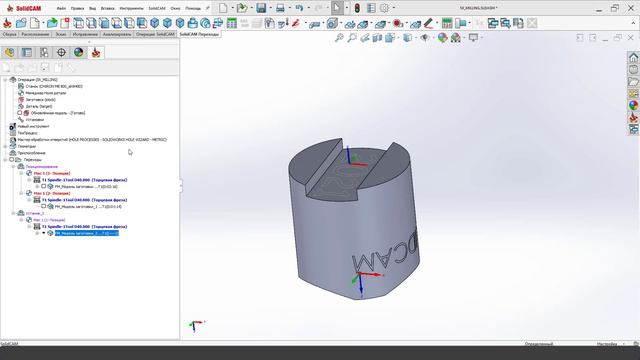Click the Настройка status bar entry
The image size is (640, 360).
607,344
